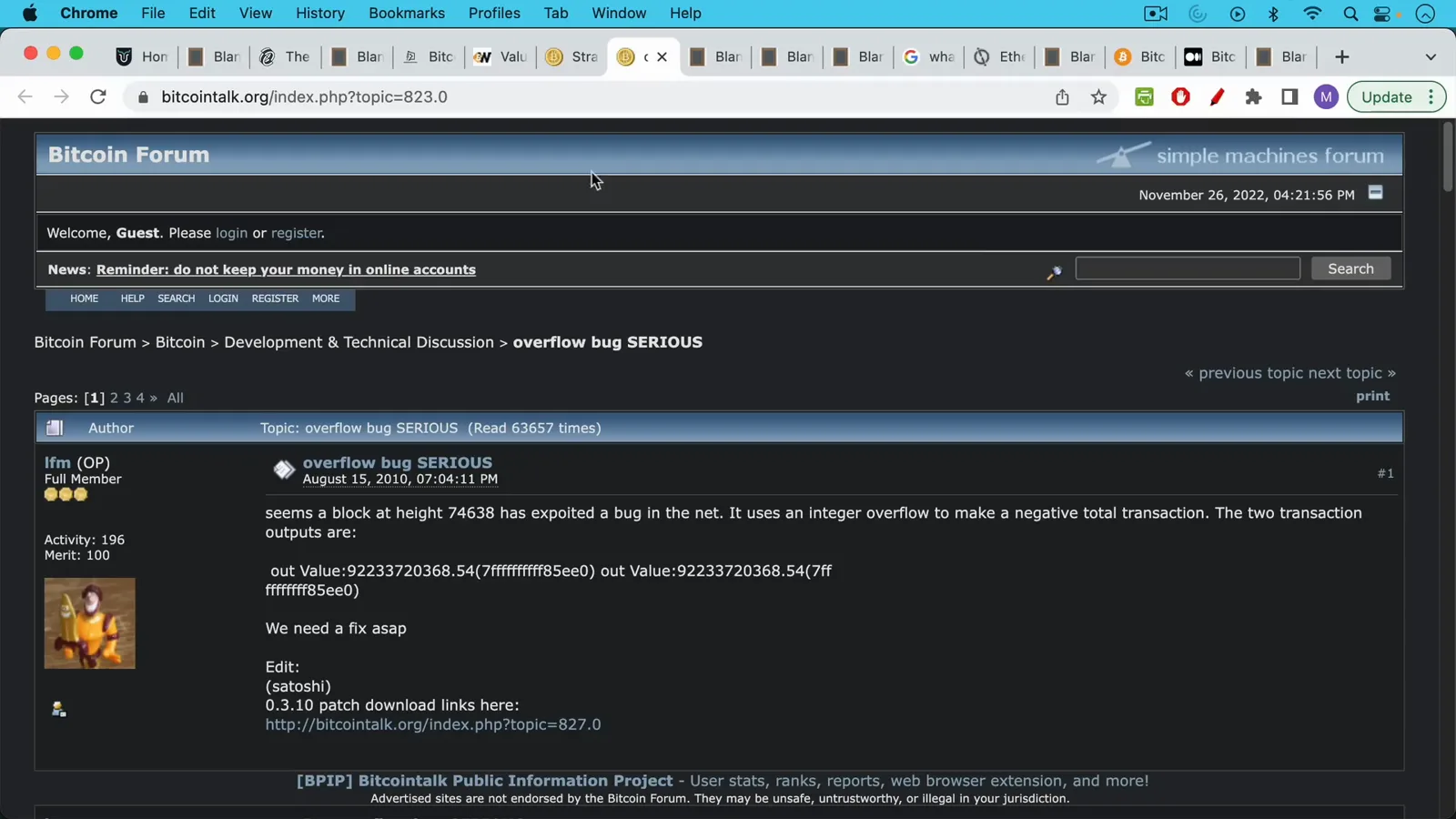Follow the register link in welcome message

click(296, 233)
